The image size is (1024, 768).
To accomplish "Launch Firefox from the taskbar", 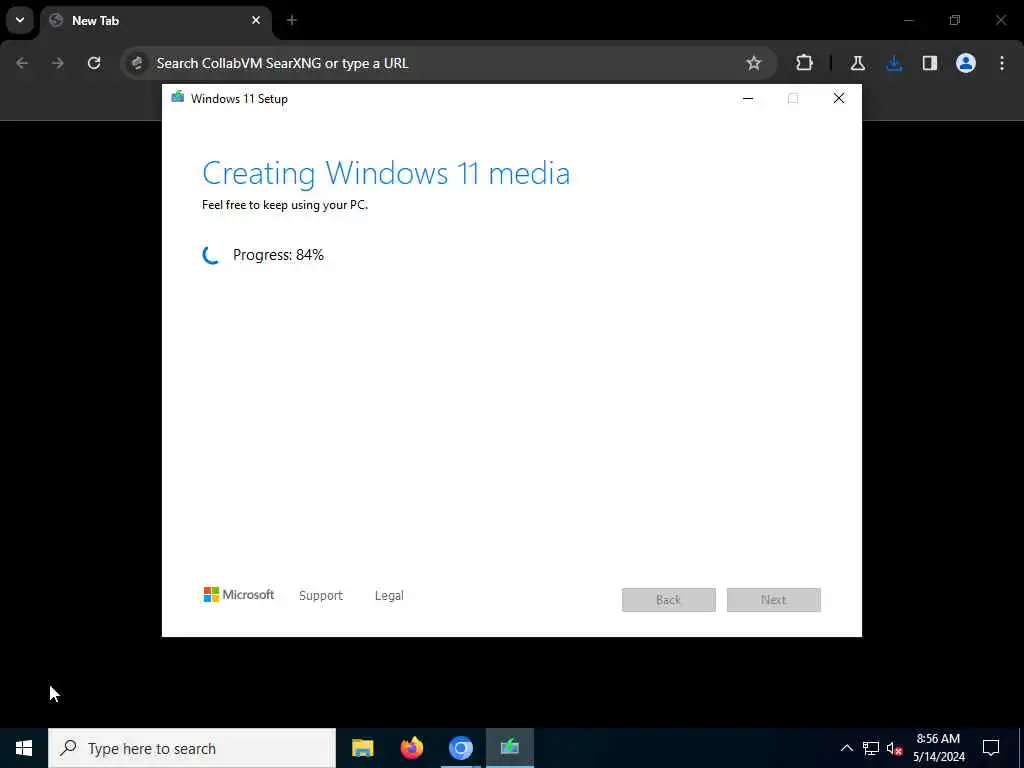I will [411, 748].
